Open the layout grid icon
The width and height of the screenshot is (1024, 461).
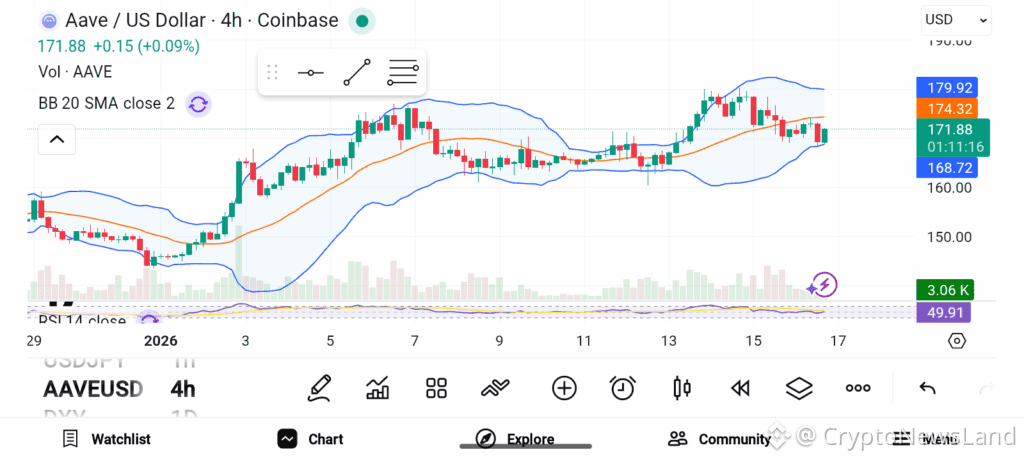coord(436,388)
